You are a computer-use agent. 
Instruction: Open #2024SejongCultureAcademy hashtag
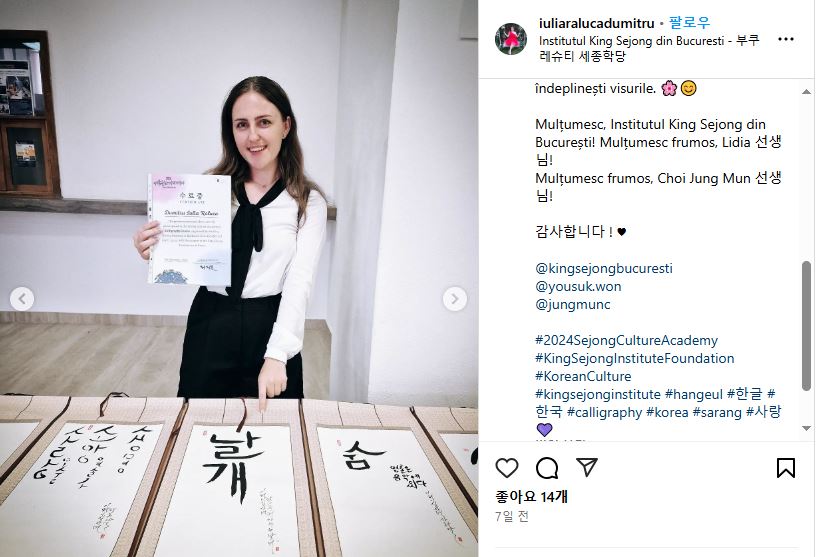pyautogui.click(x=627, y=341)
